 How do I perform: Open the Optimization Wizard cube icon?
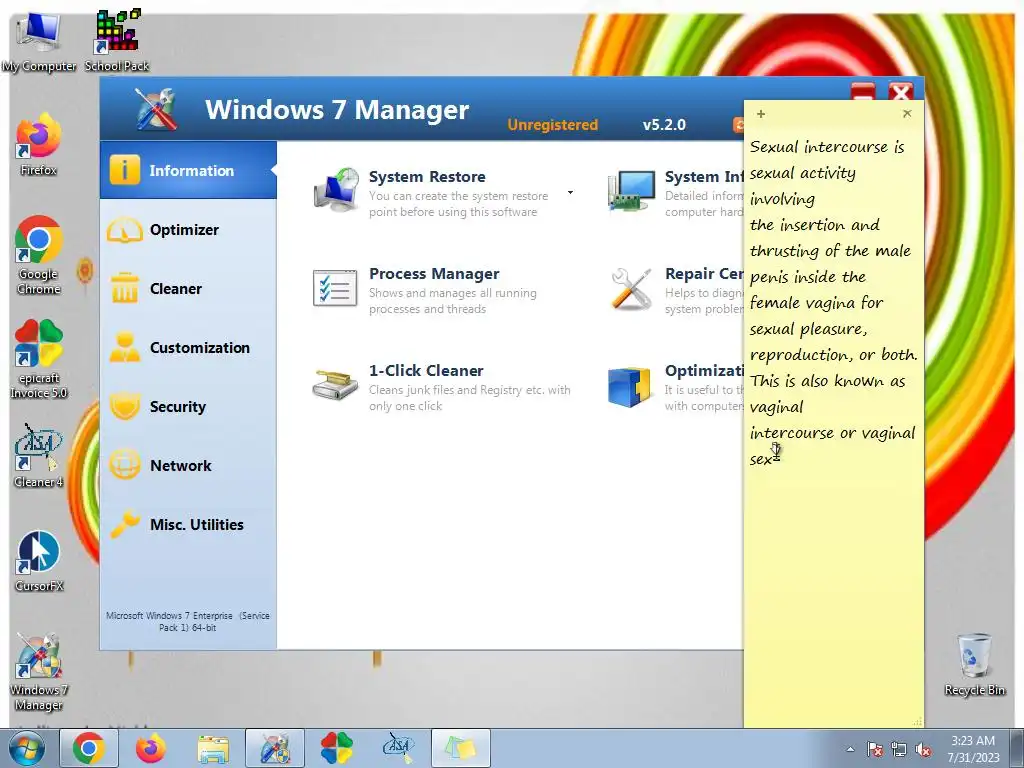[630, 387]
